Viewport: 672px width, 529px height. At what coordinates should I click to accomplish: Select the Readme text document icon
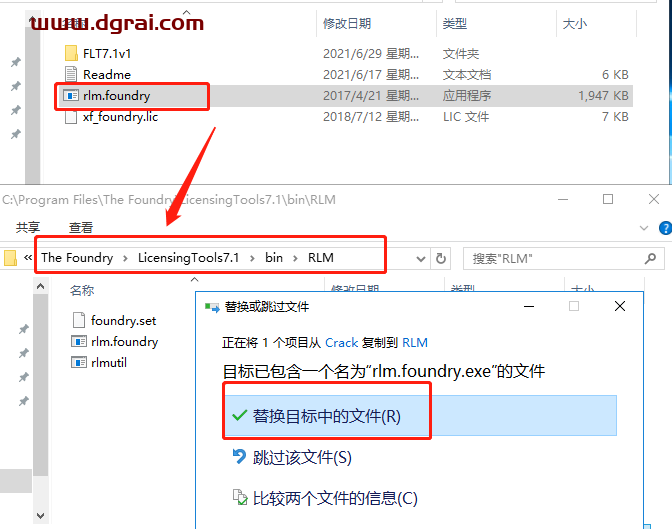[71, 74]
